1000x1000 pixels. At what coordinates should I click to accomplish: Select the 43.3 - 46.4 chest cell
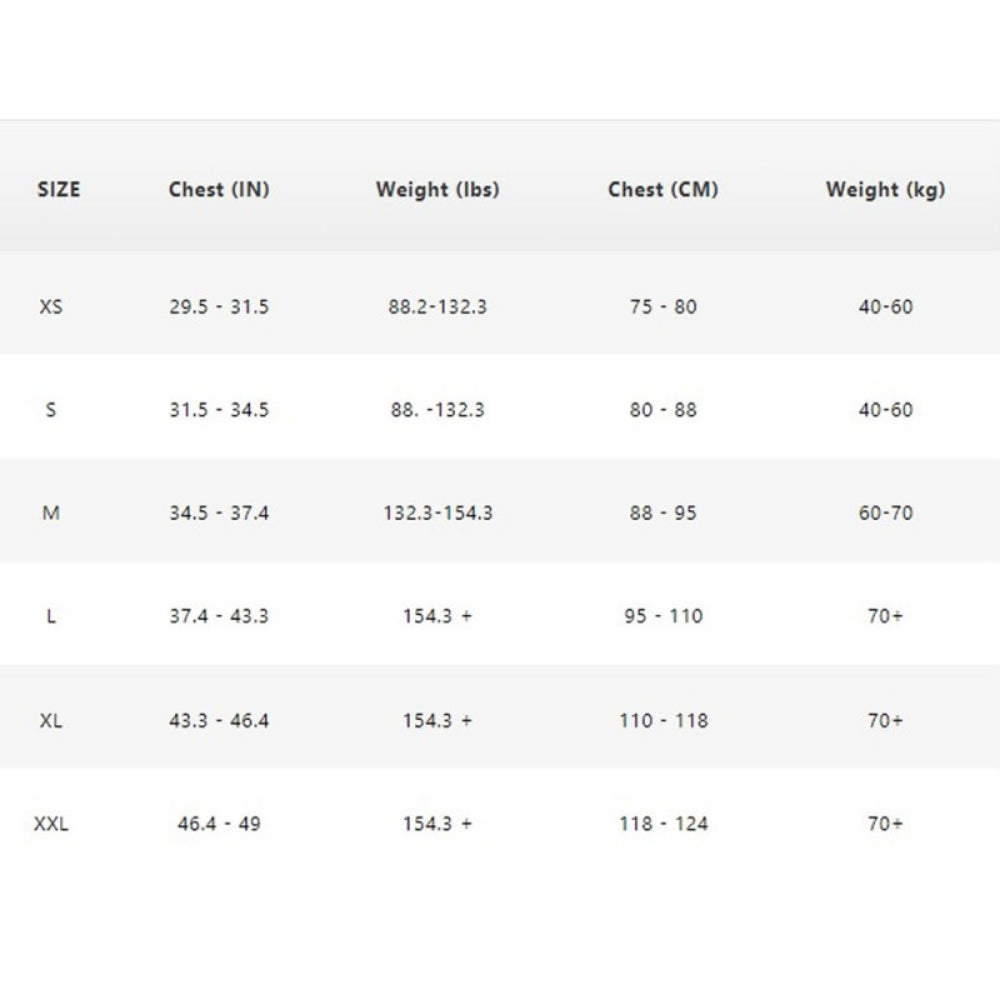coord(219,721)
